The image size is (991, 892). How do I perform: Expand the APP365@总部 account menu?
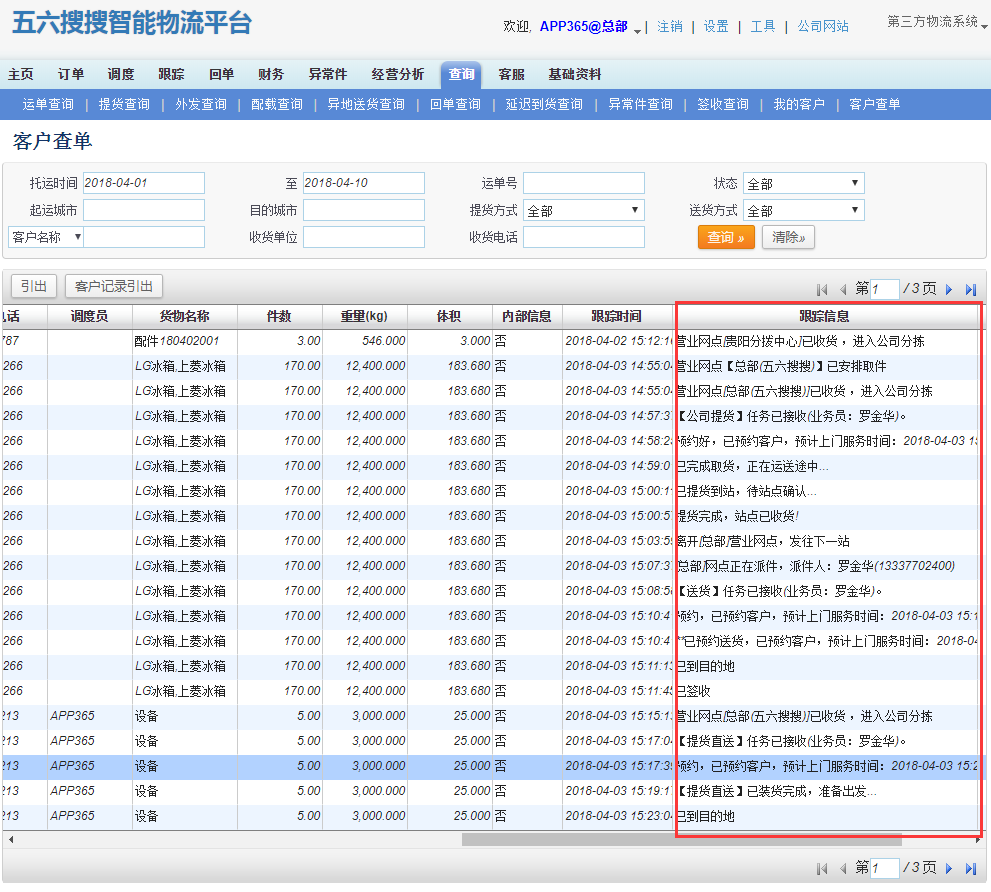click(590, 27)
